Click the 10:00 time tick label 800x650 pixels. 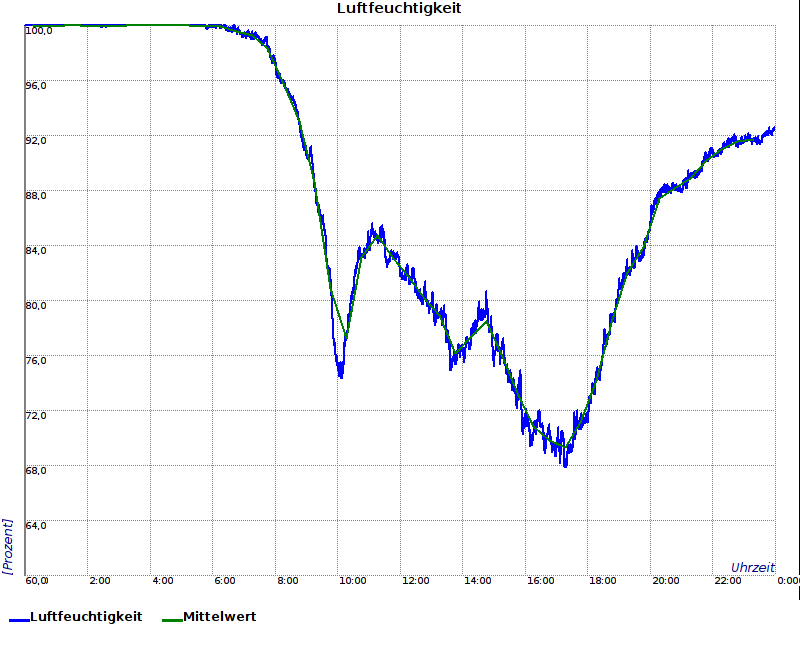tap(353, 581)
